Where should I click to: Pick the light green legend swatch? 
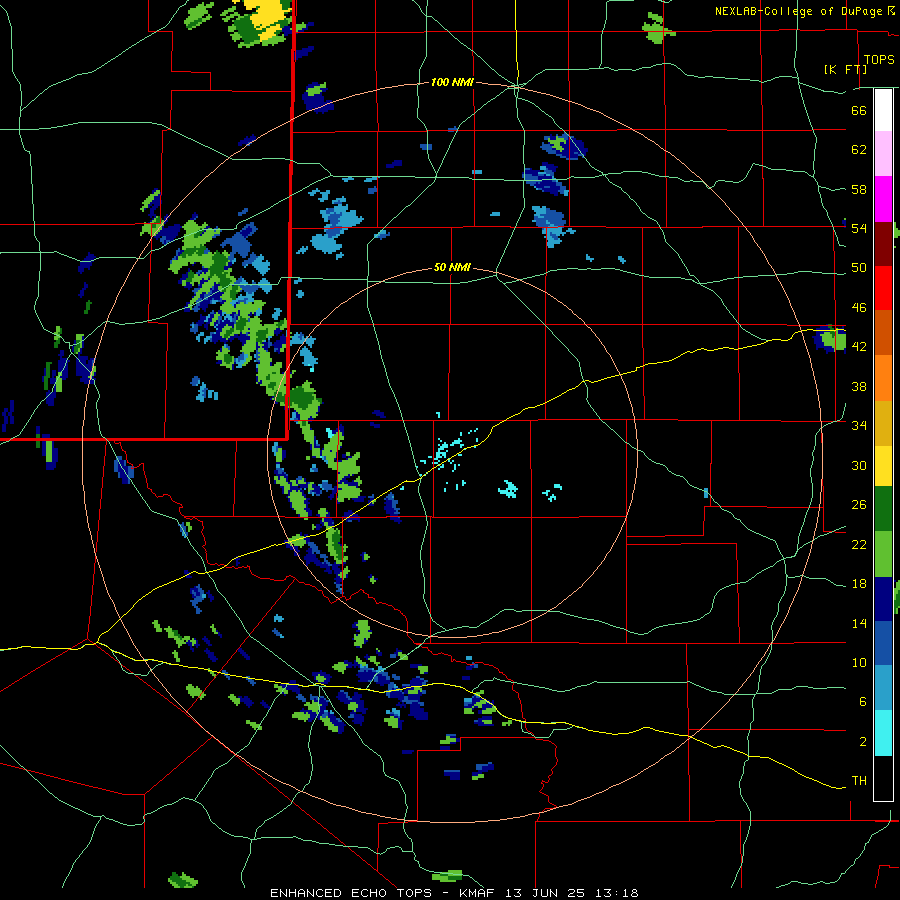883,554
